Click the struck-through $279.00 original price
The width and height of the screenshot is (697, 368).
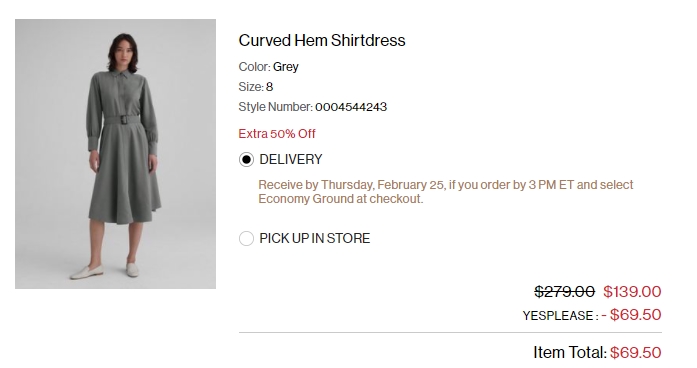565,292
